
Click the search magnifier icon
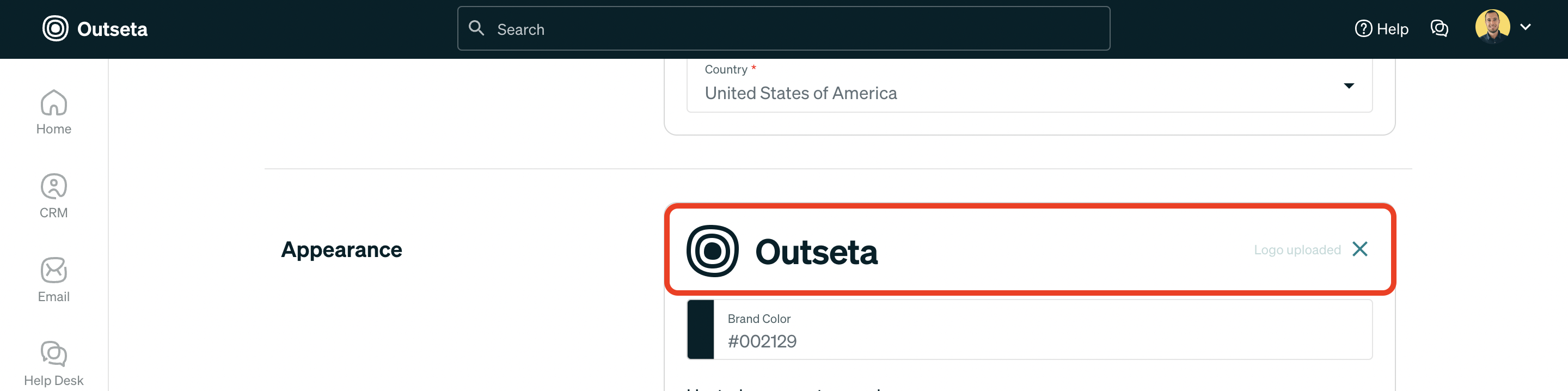[x=476, y=28]
